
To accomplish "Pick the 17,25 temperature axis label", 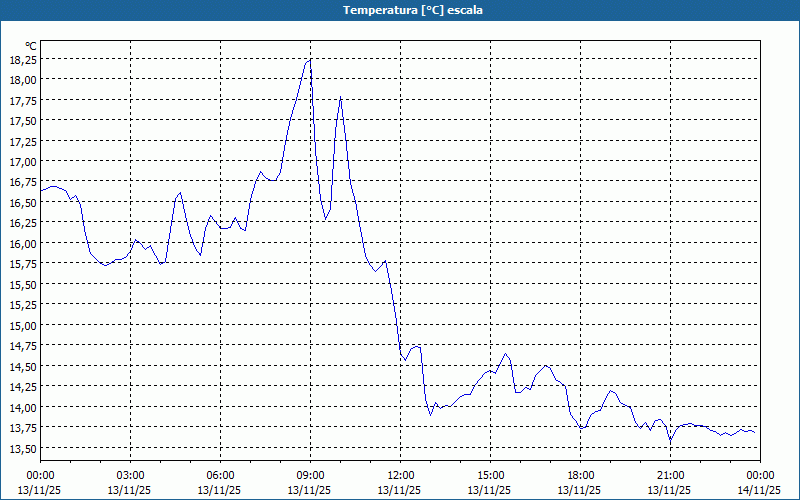I will (x=22, y=142).
